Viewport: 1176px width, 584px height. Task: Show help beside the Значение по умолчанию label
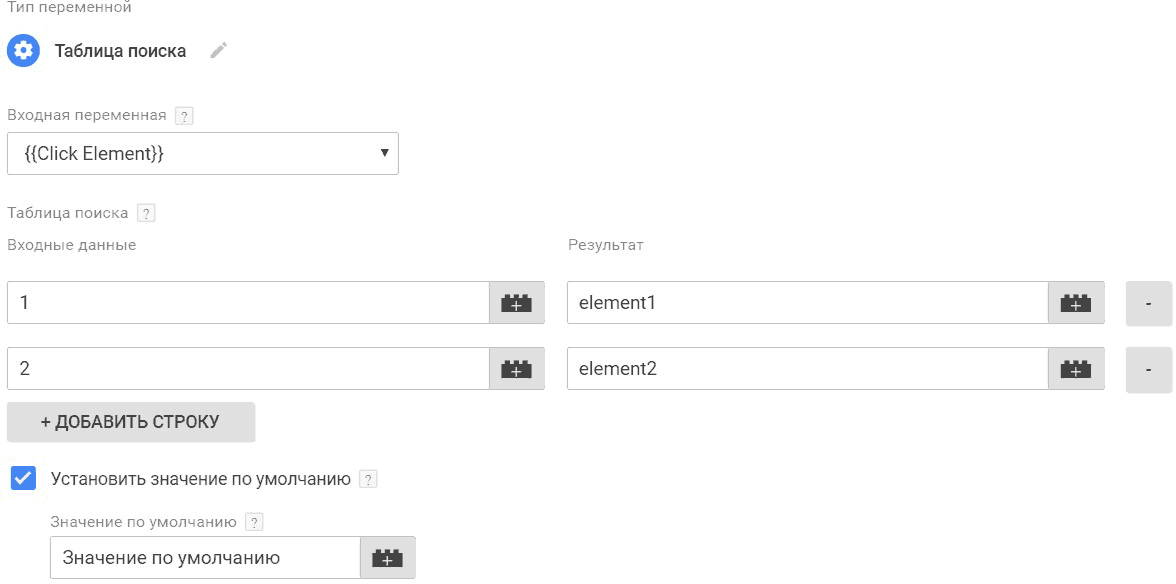pyautogui.click(x=255, y=522)
